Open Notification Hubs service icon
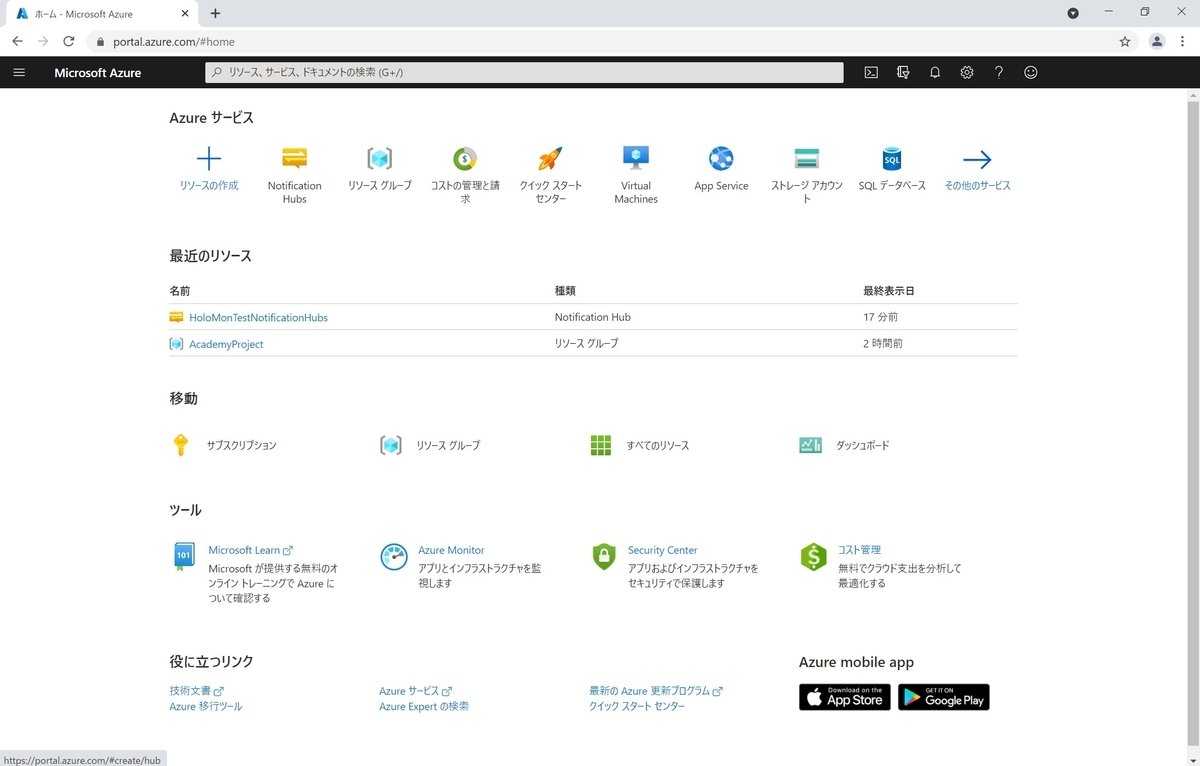This screenshot has height=766, width=1200. click(x=294, y=158)
